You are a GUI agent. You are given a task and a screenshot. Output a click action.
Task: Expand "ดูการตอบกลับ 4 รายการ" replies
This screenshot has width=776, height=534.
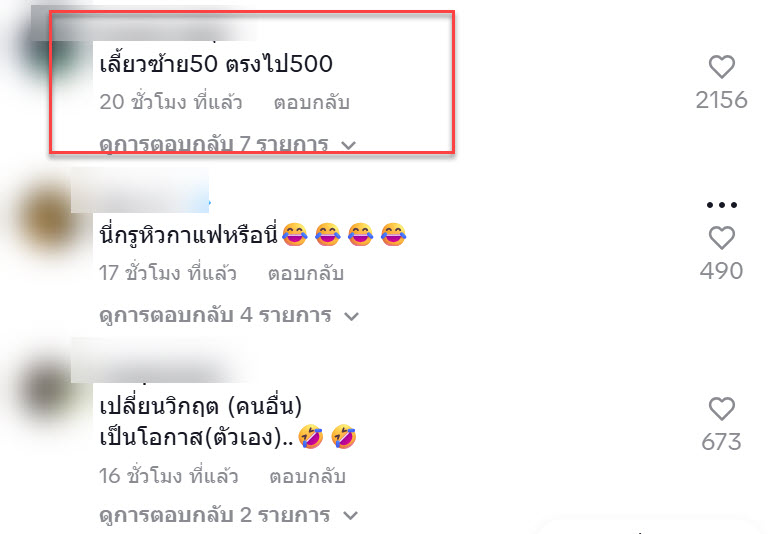point(229,315)
